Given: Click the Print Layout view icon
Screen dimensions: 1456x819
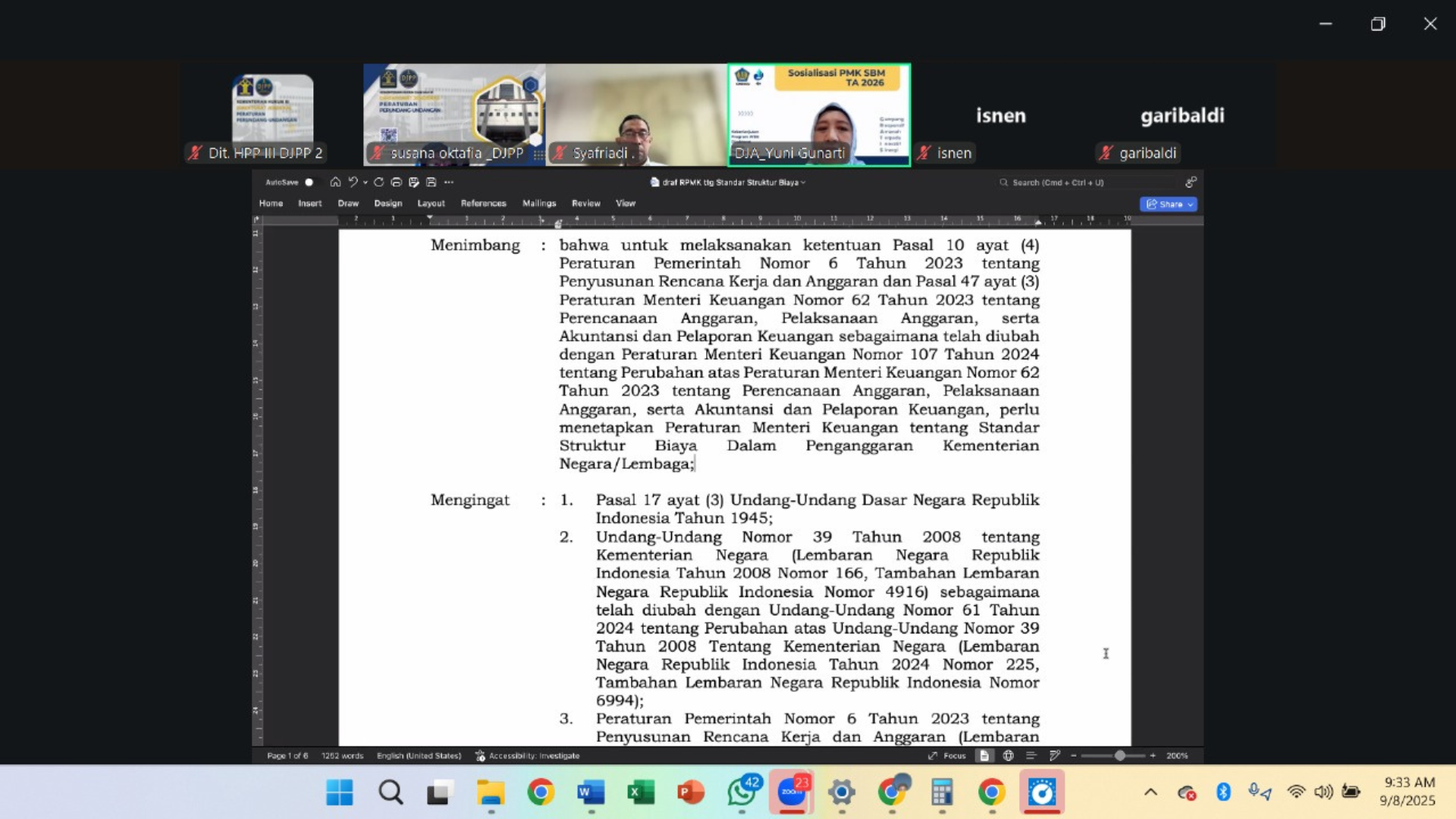Looking at the screenshot, I should (x=984, y=755).
